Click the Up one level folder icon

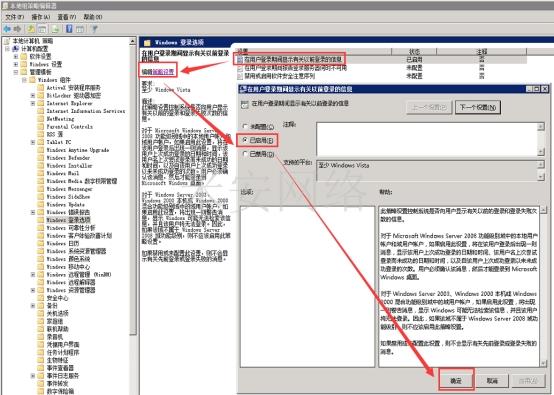coord(31,29)
